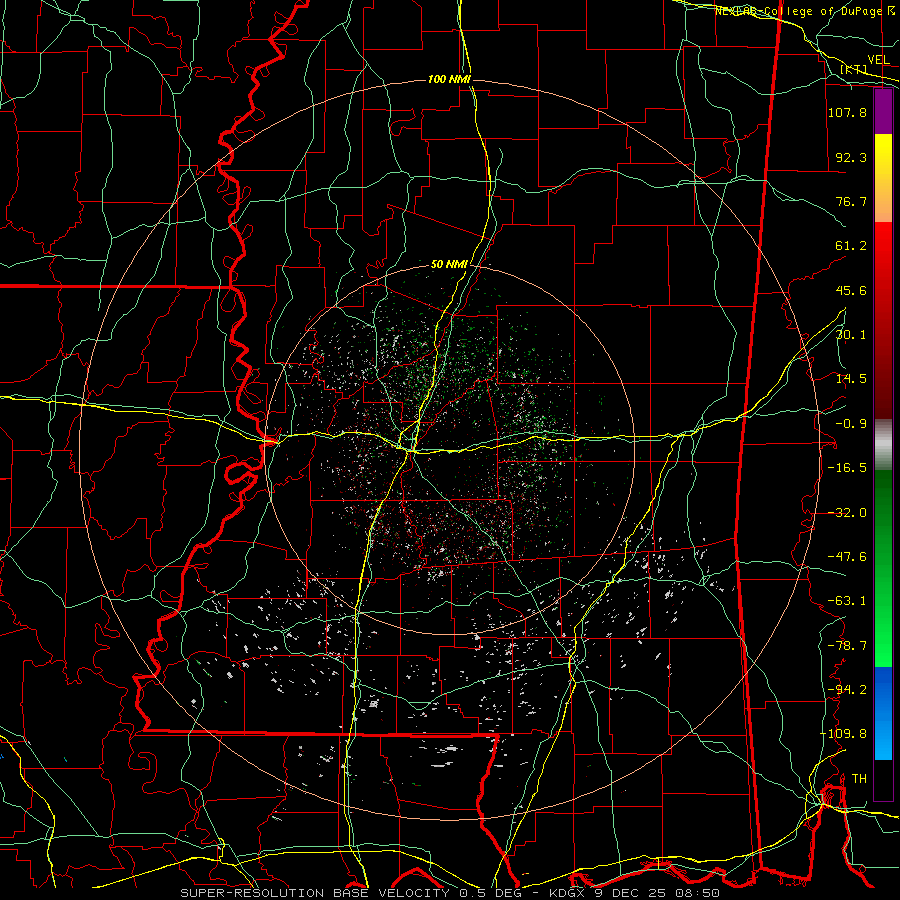Click the 61.2 velocity scale value
The width and height of the screenshot is (900, 900).
click(851, 246)
